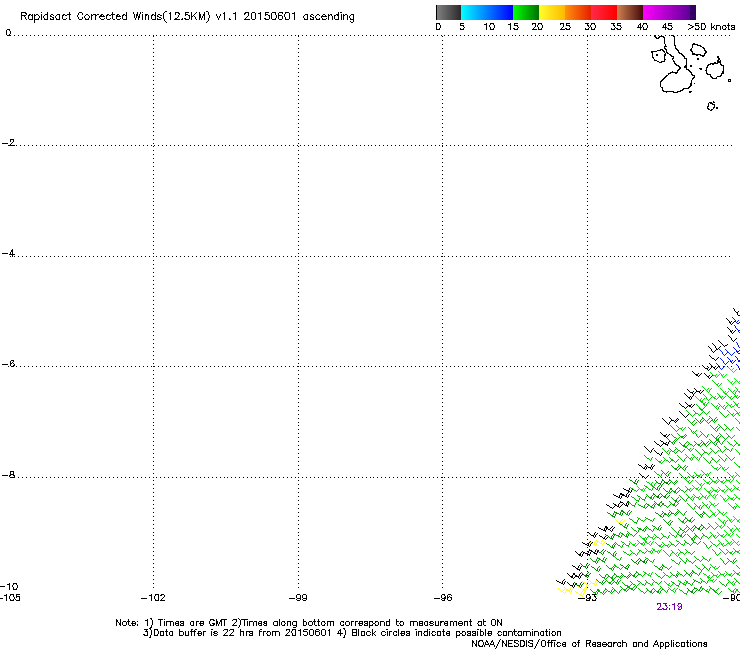This screenshot has width=740, height=650.
Task: Select the cyan-blue 5-15 knots color band
Action: 487,12
